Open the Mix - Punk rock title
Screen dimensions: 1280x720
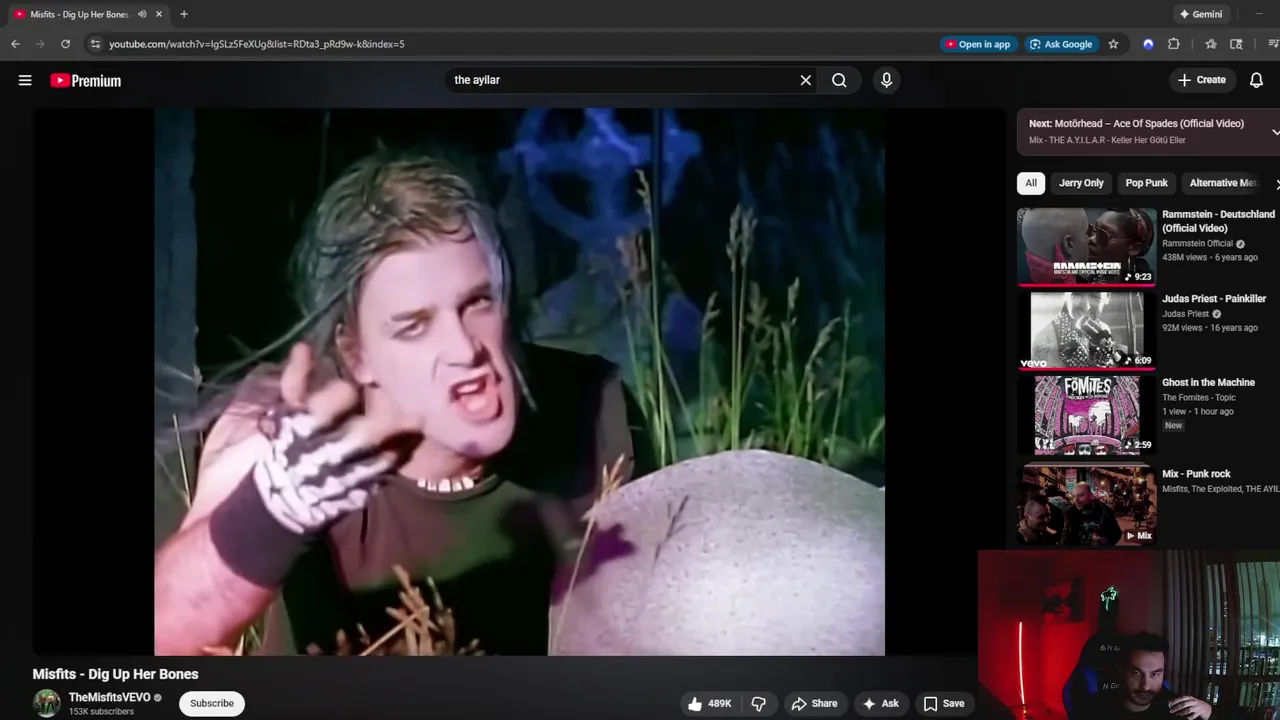(1196, 474)
